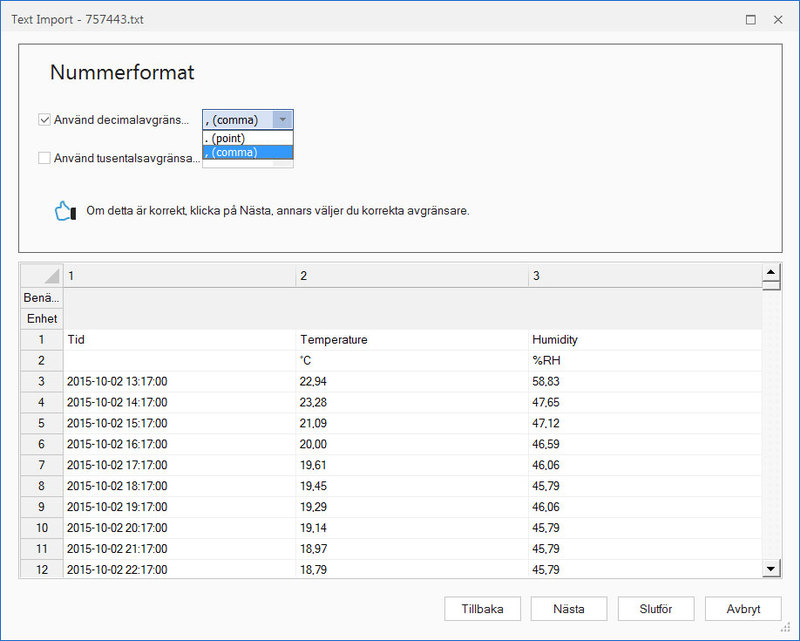Select column header 3

click(x=645, y=276)
